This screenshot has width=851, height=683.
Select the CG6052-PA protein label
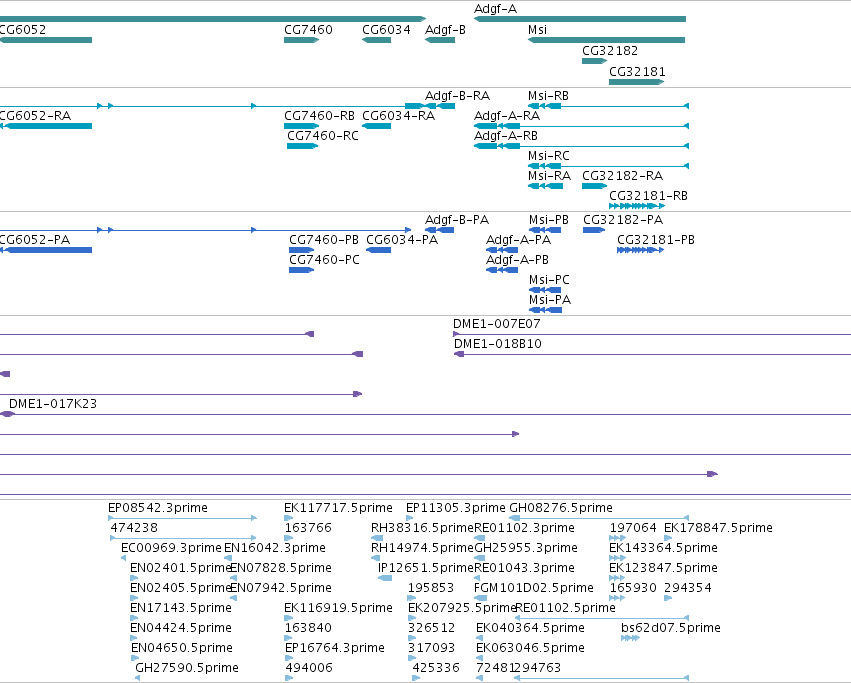[x=35, y=241]
